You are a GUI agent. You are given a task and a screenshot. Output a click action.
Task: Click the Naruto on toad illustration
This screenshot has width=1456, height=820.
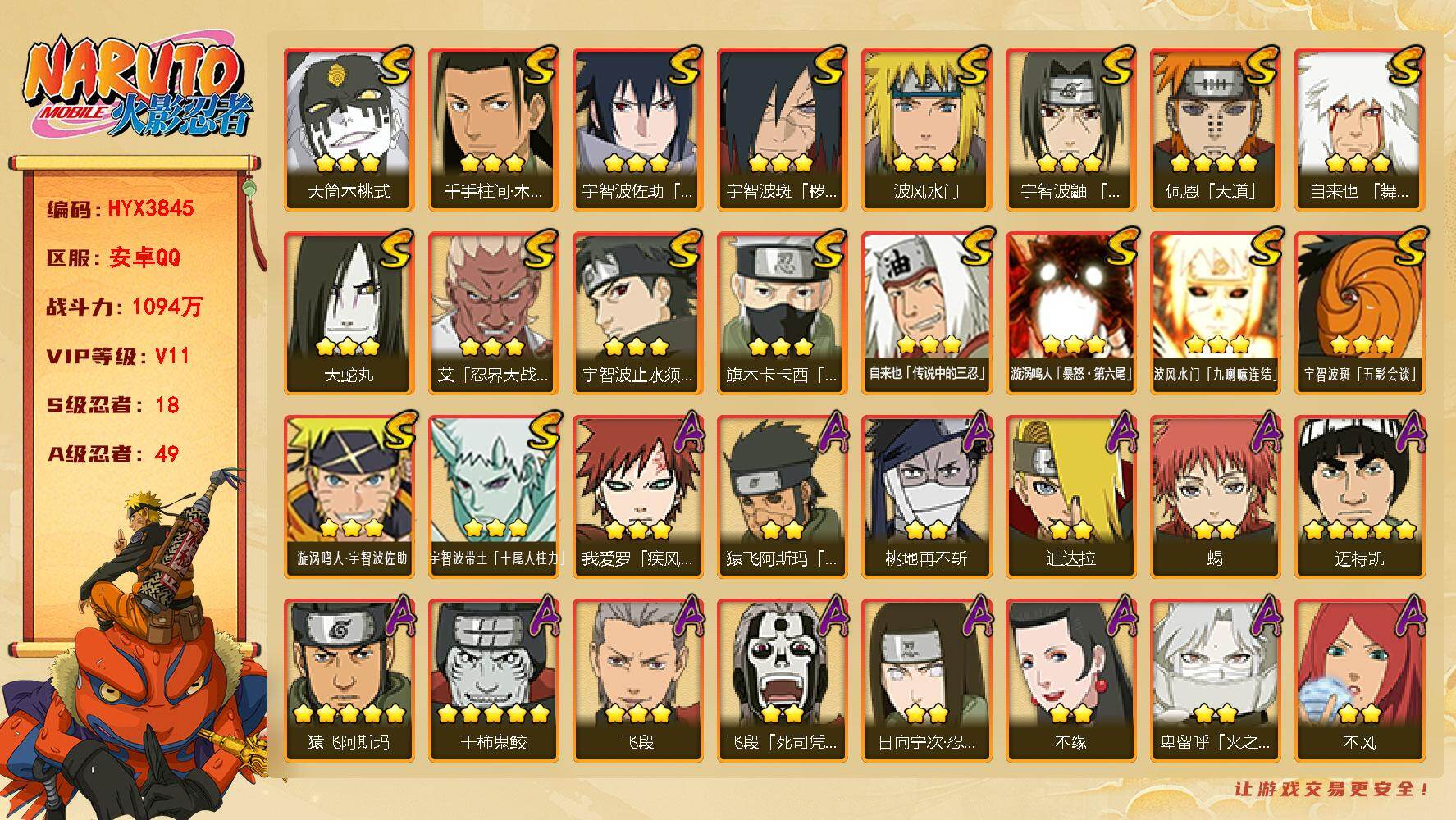click(135, 648)
